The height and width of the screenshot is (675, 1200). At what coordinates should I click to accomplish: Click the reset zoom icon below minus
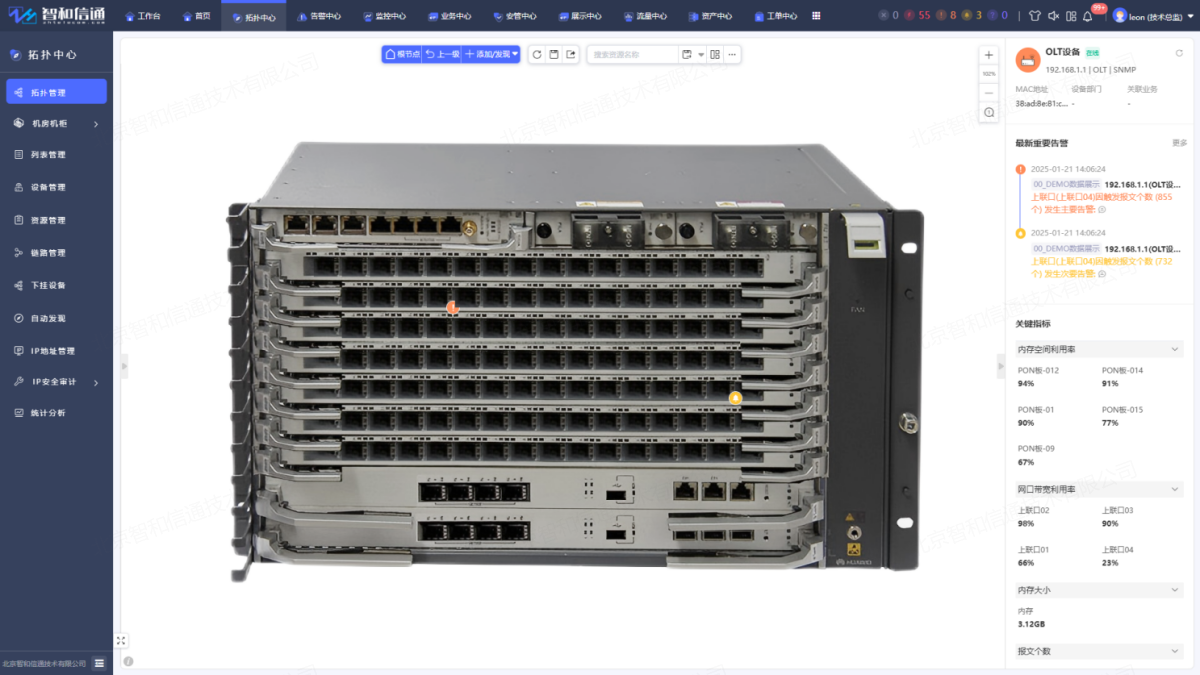pyautogui.click(x=989, y=112)
